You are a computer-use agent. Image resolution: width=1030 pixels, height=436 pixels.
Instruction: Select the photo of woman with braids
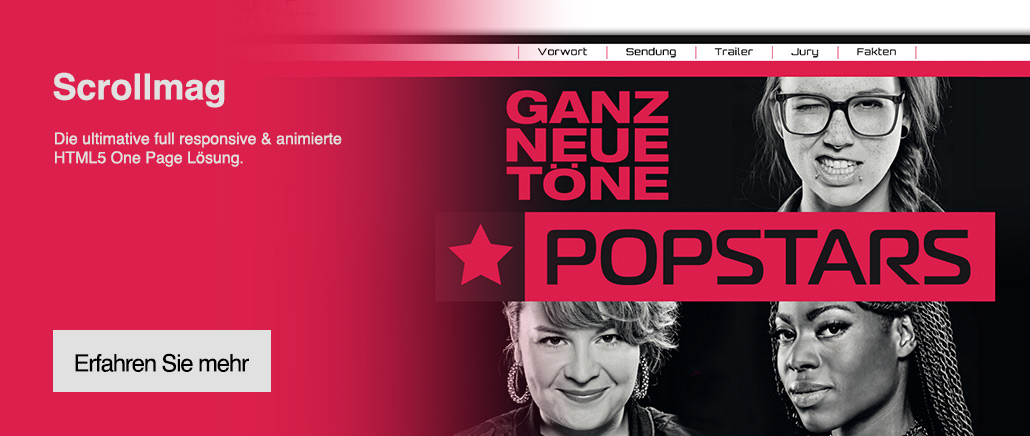pos(866,368)
